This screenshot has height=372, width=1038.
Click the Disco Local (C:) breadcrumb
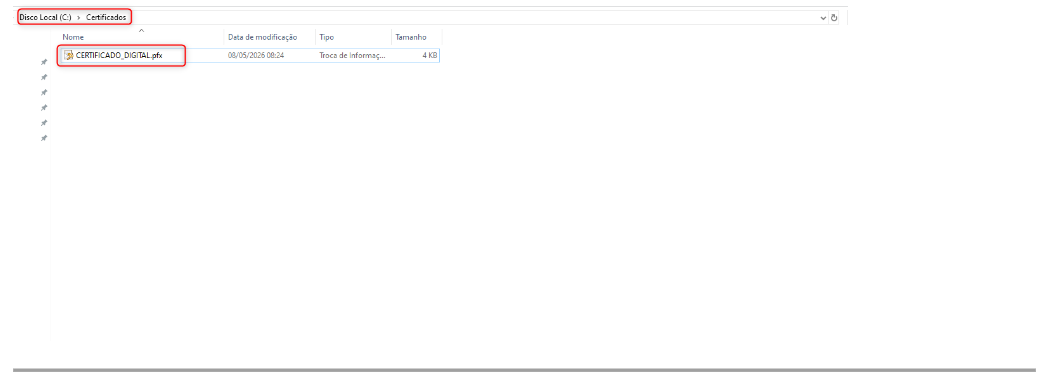coord(46,17)
